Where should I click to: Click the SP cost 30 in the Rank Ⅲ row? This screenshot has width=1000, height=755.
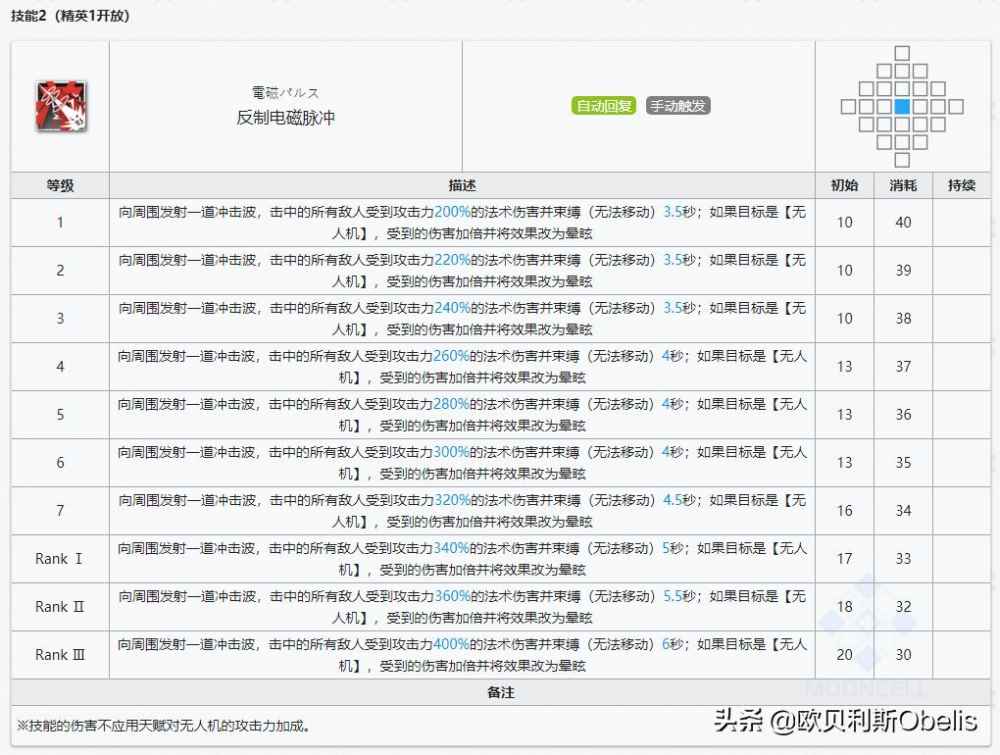pyautogui.click(x=903, y=655)
